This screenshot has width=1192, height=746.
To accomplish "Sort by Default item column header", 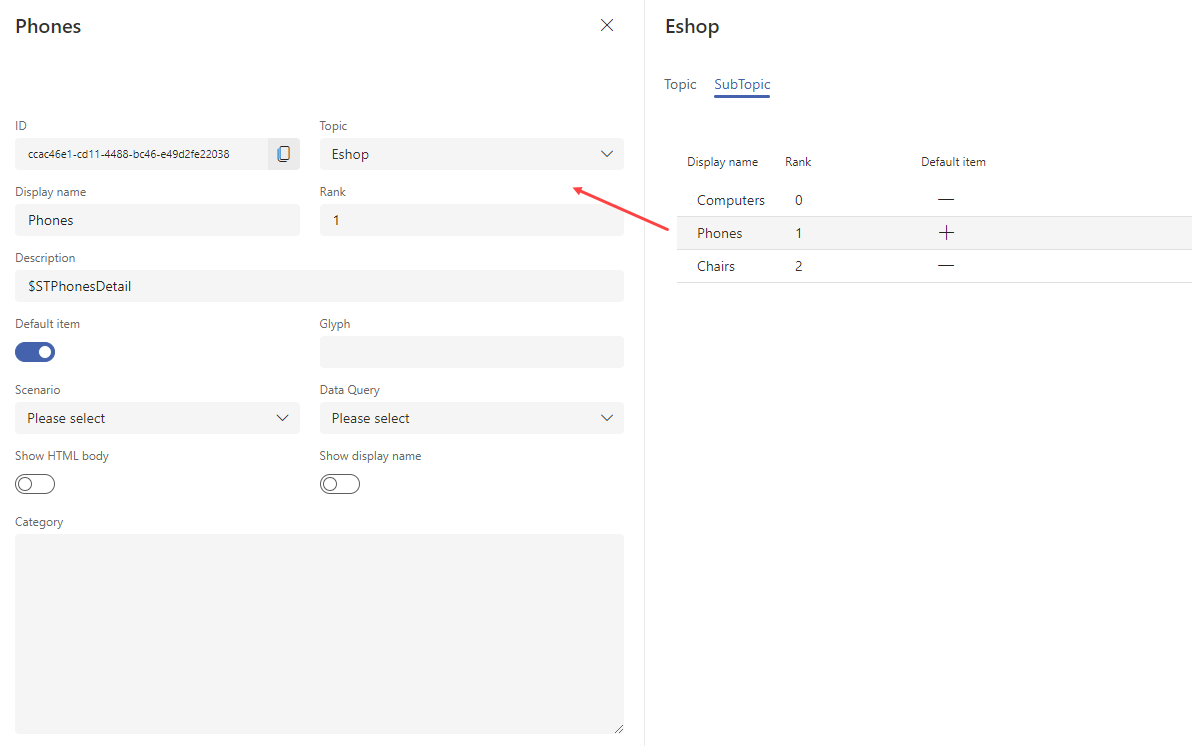I will [x=953, y=162].
